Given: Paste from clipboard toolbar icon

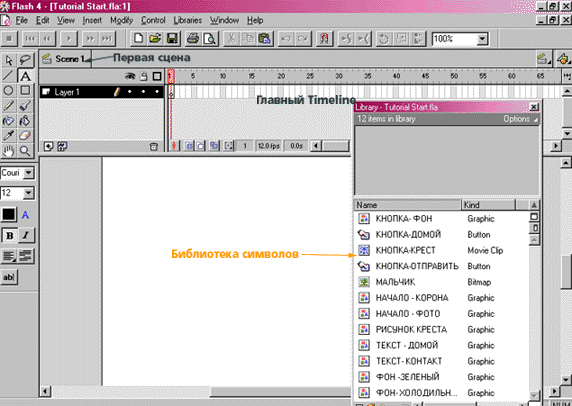Looking at the screenshot, I should click(264, 38).
